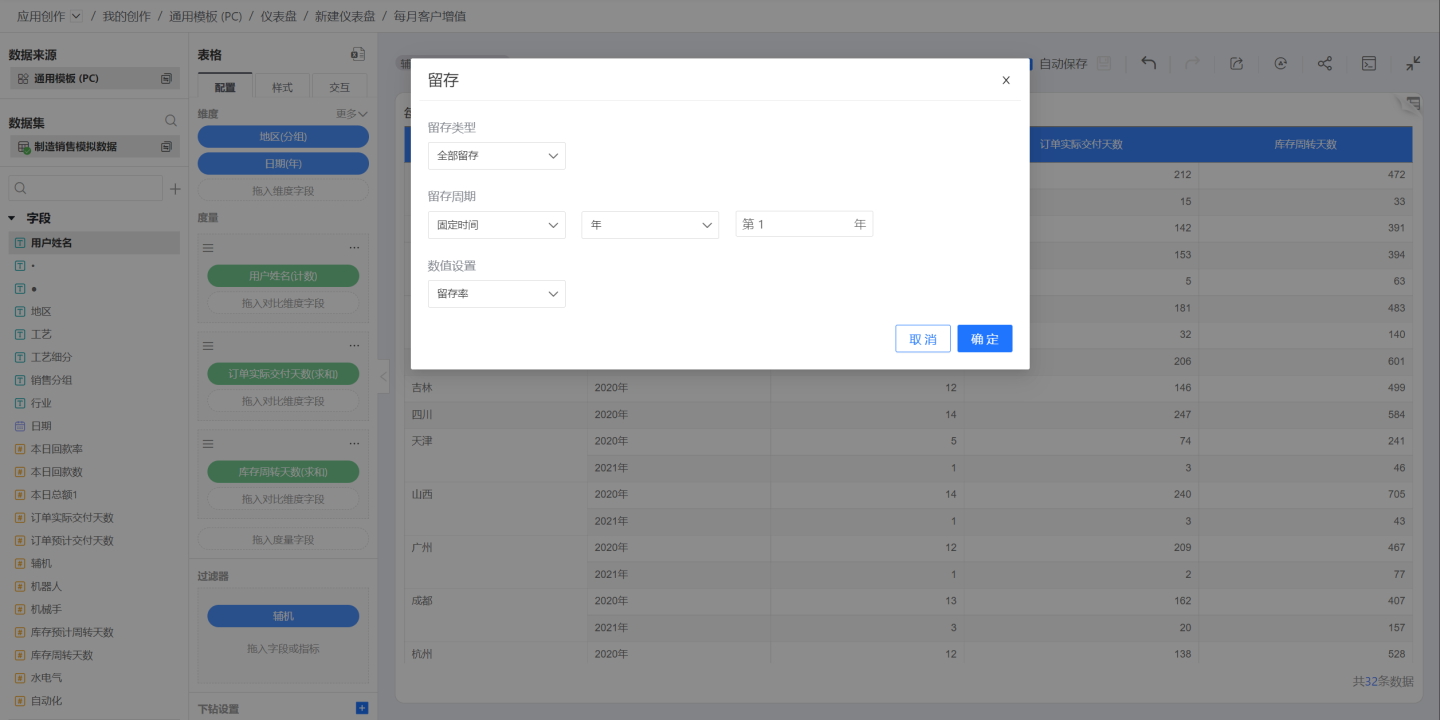Switch to the 样式 tab
Screen dimensions: 1440x720
pyautogui.click(x=283, y=87)
